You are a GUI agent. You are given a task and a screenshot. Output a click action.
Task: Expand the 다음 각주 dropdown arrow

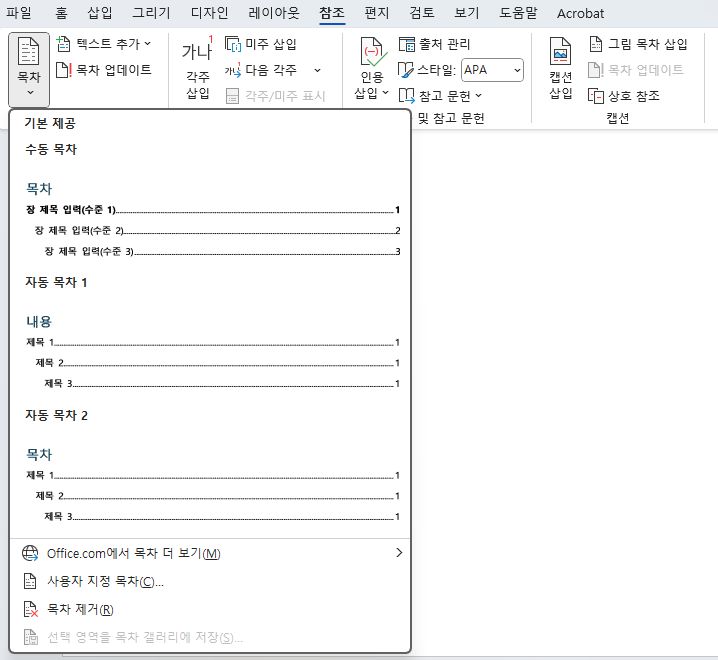click(x=317, y=70)
